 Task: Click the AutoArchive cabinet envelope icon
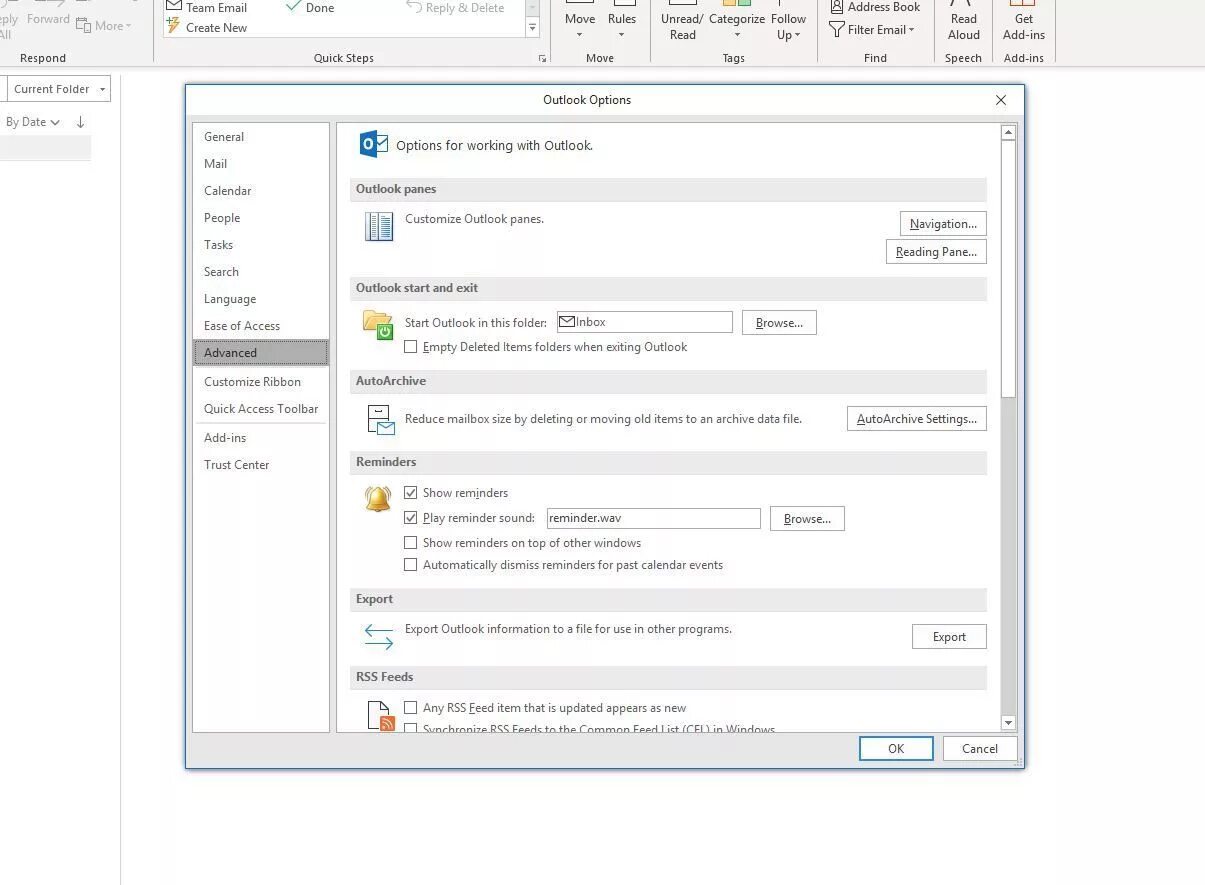(380, 420)
